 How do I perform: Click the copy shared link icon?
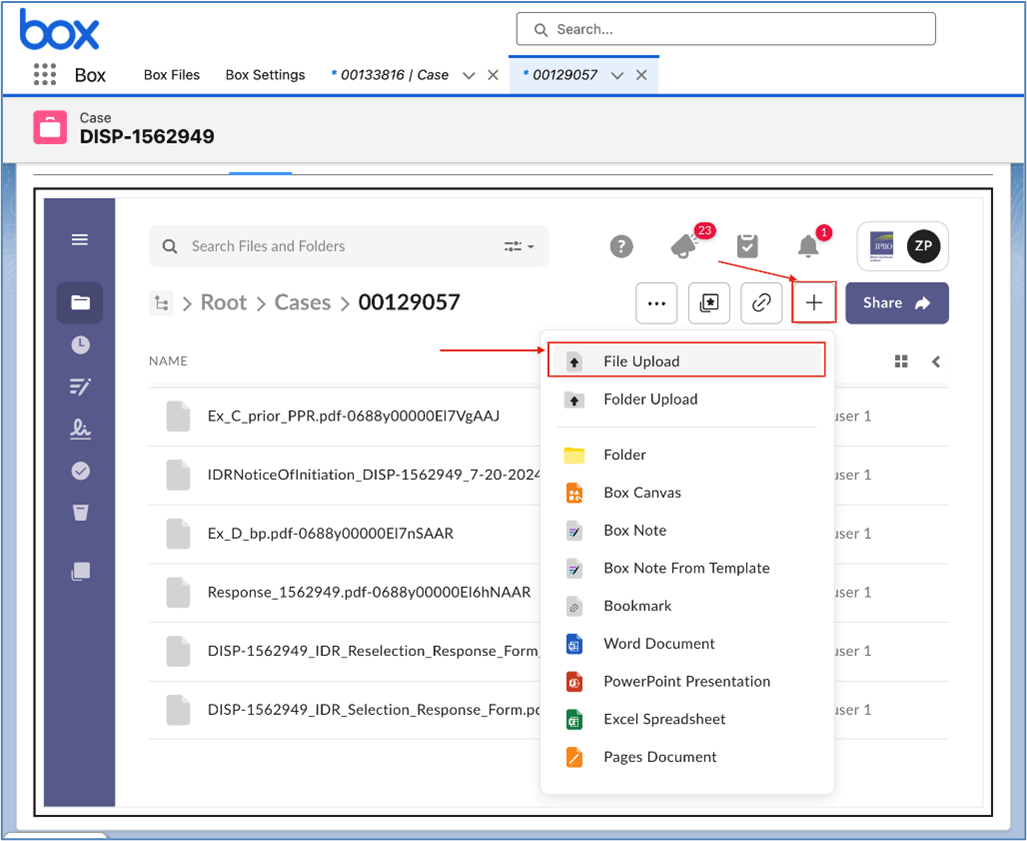tap(761, 303)
